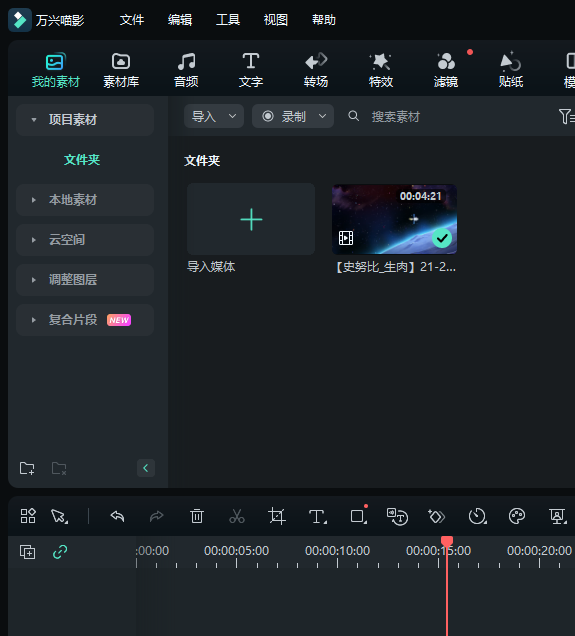Viewport: 575px width, 636px height.
Task: Create a new folder with the folder-plus icon
Action: click(27, 468)
